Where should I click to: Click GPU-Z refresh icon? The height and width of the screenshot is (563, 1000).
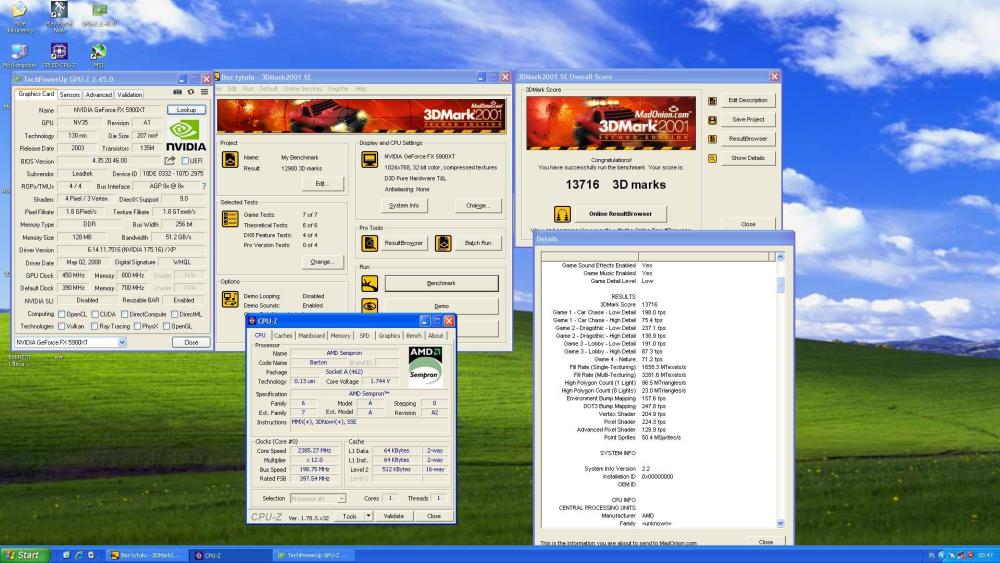coord(191,92)
